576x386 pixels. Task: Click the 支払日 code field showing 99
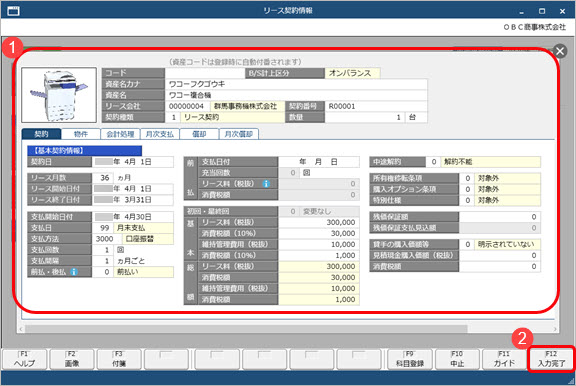(x=103, y=228)
